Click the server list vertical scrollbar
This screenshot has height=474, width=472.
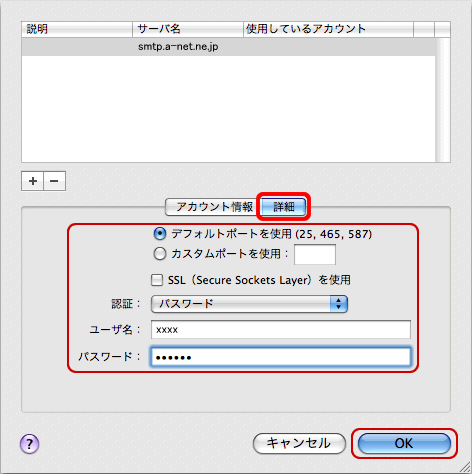443,100
